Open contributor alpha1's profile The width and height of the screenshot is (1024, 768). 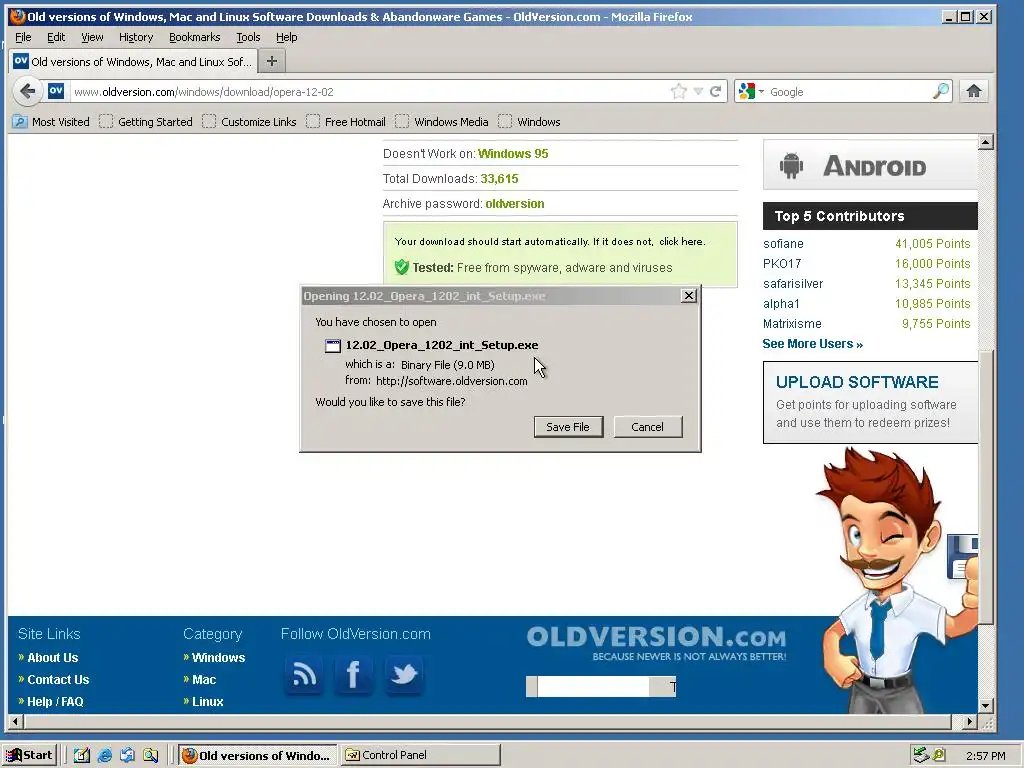coord(781,304)
